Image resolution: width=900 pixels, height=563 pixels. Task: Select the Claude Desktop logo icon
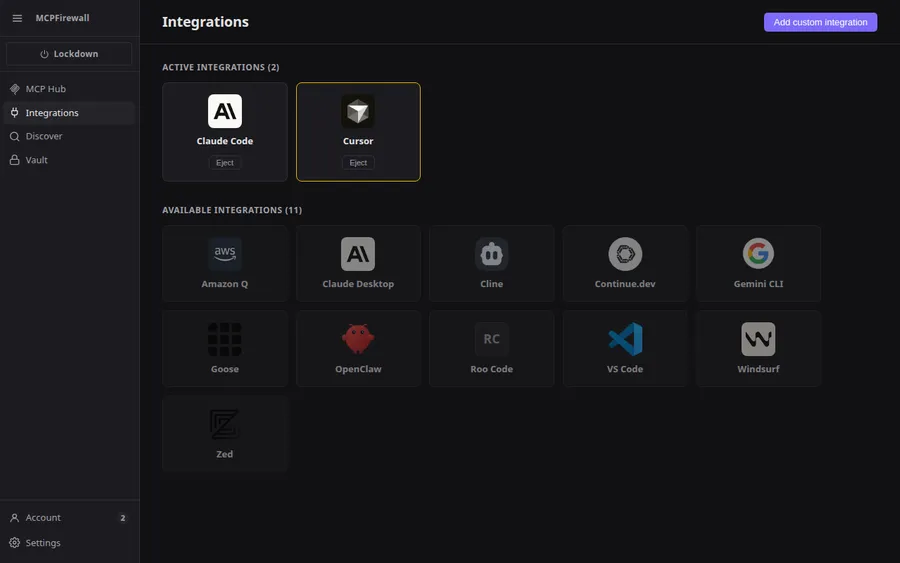tap(358, 254)
